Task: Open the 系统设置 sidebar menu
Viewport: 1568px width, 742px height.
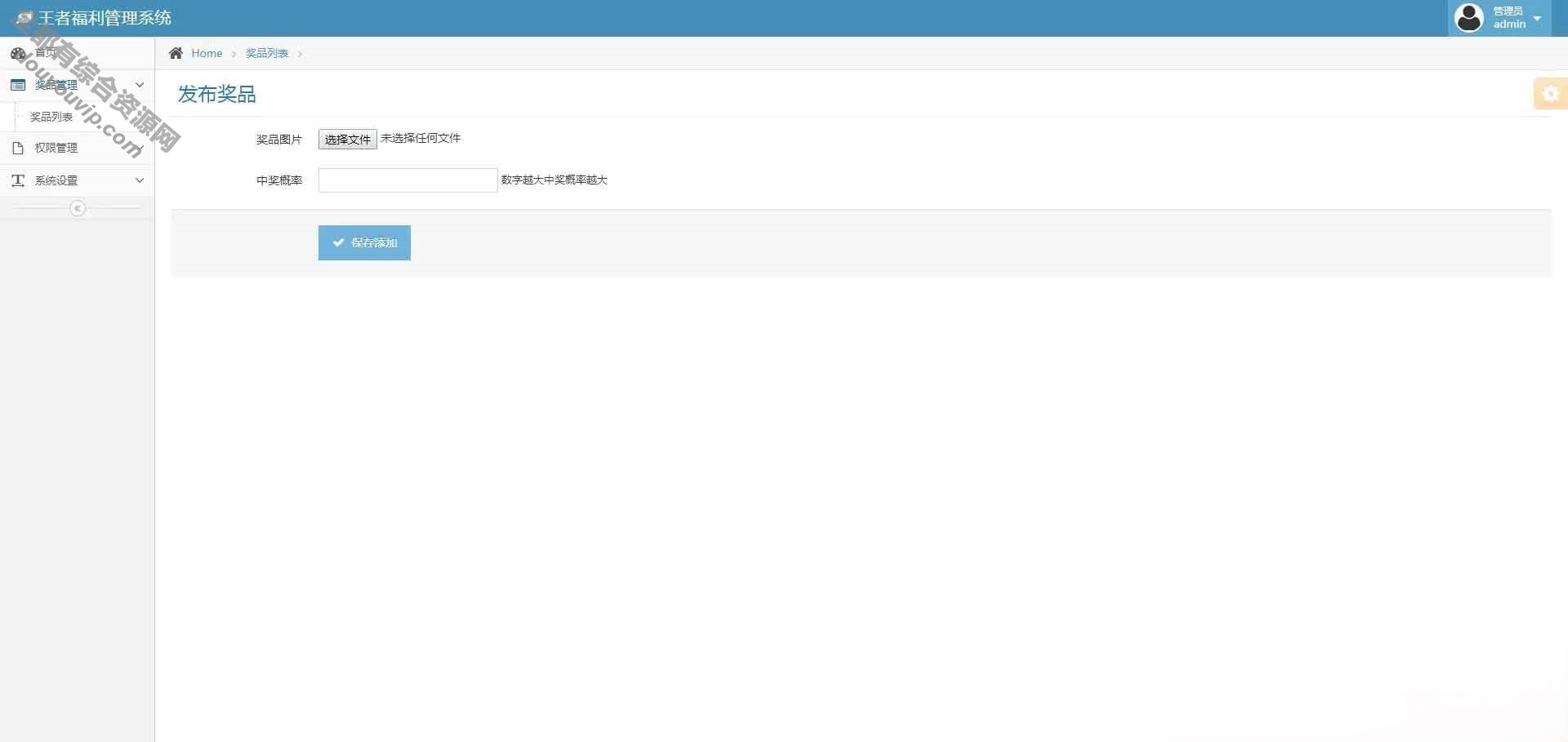Action: tap(77, 180)
